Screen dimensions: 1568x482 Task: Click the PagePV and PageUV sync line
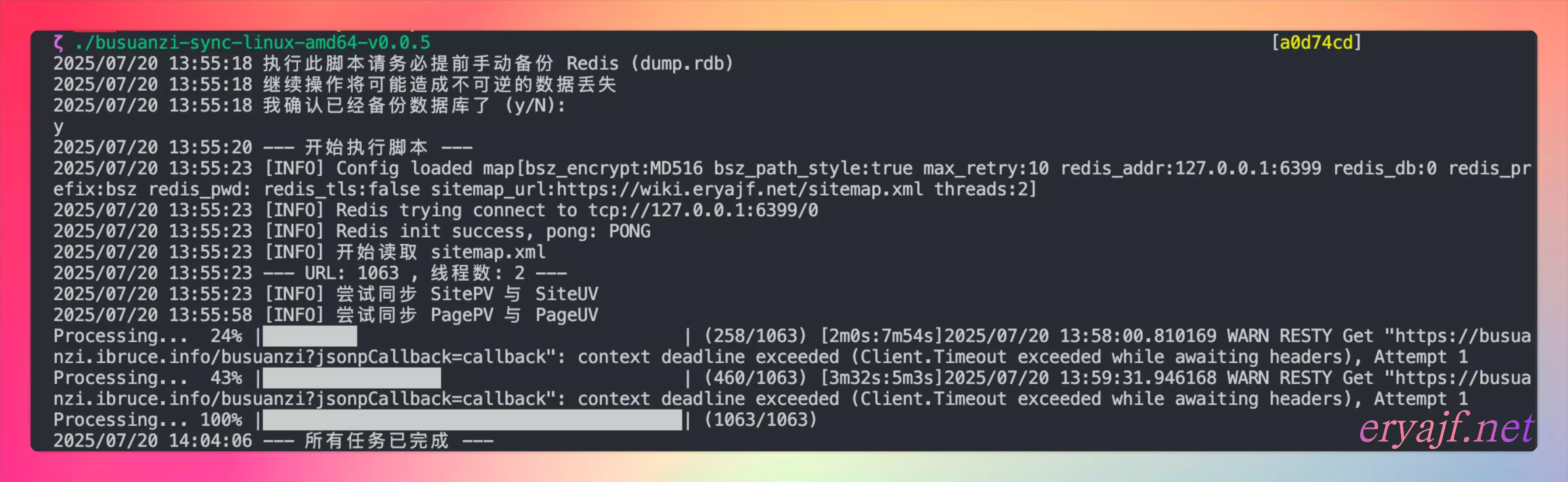326,315
